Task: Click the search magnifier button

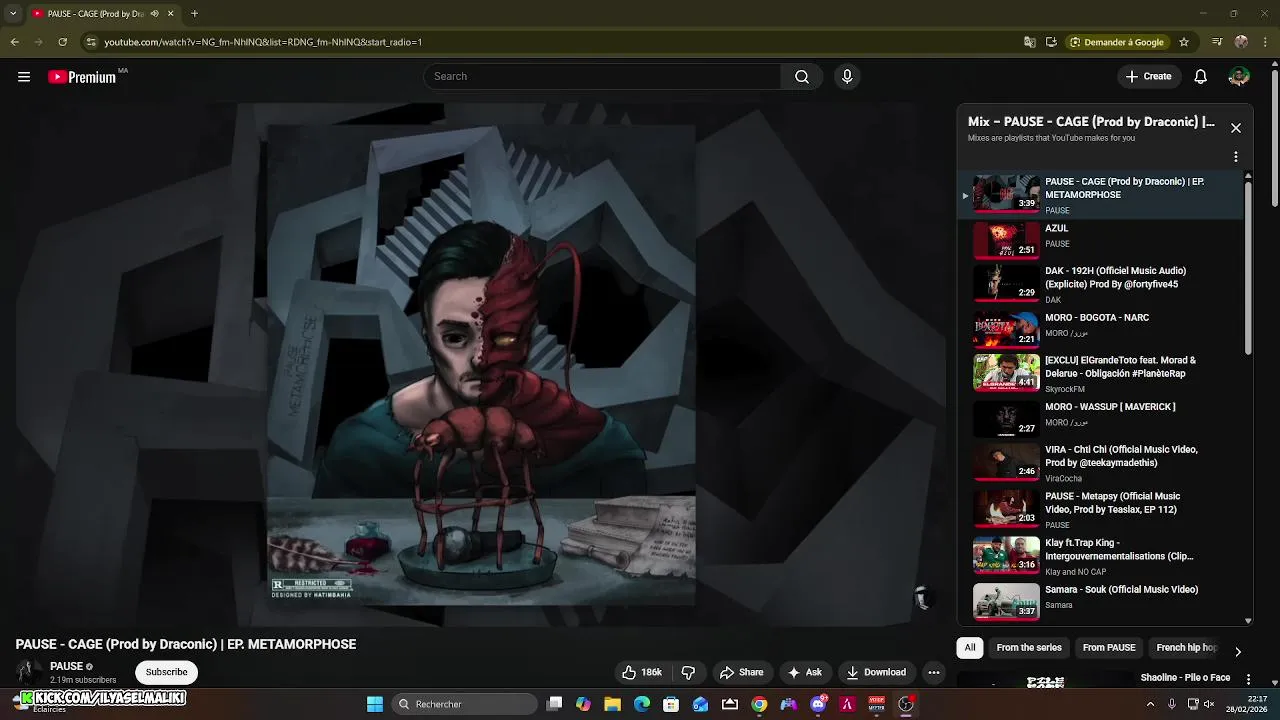Action: tap(802, 77)
